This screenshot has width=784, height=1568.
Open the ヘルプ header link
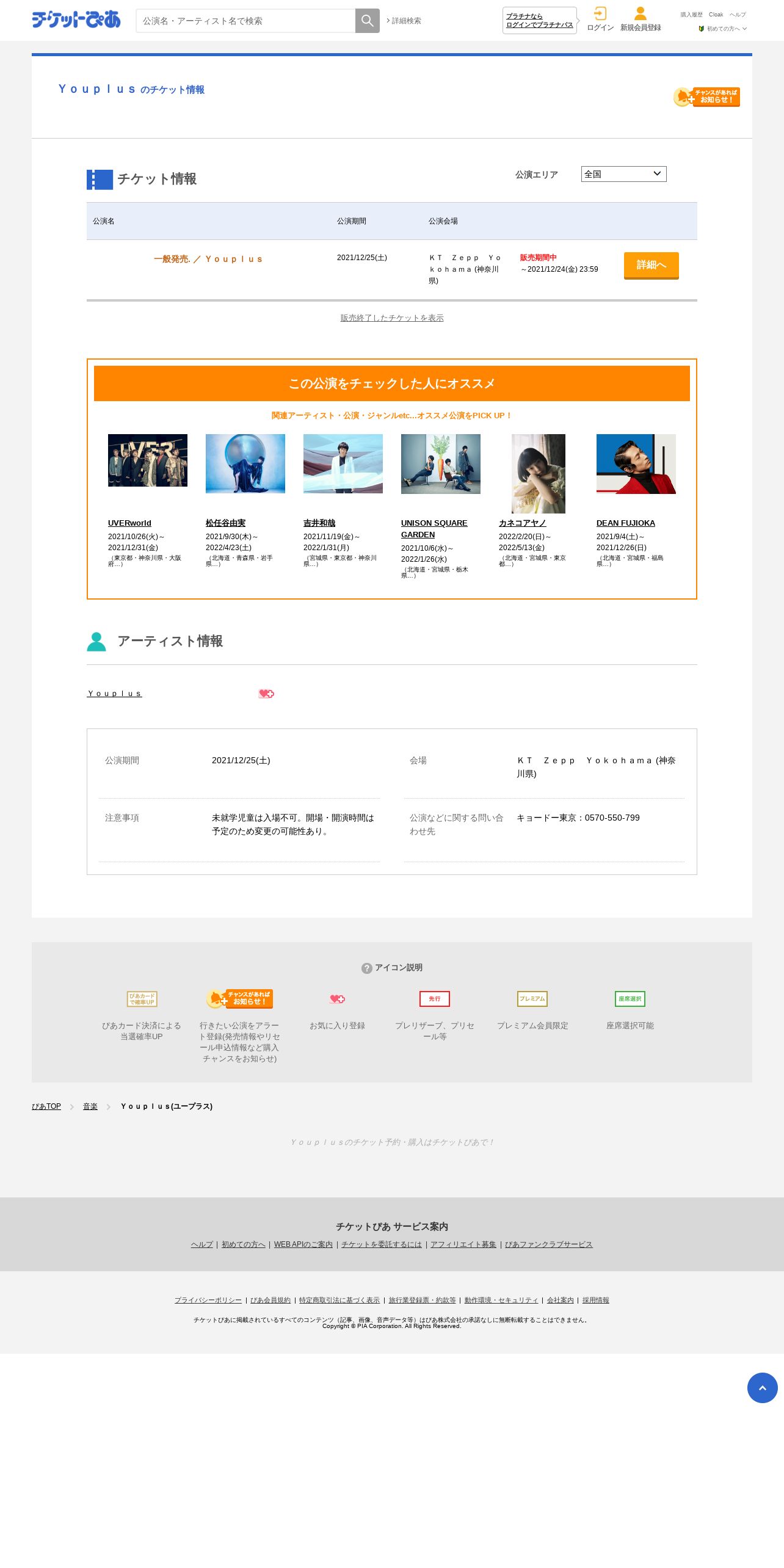point(738,15)
